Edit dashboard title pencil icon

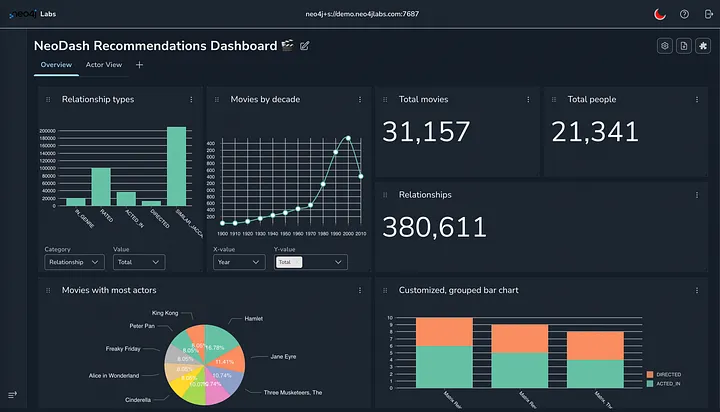point(304,45)
